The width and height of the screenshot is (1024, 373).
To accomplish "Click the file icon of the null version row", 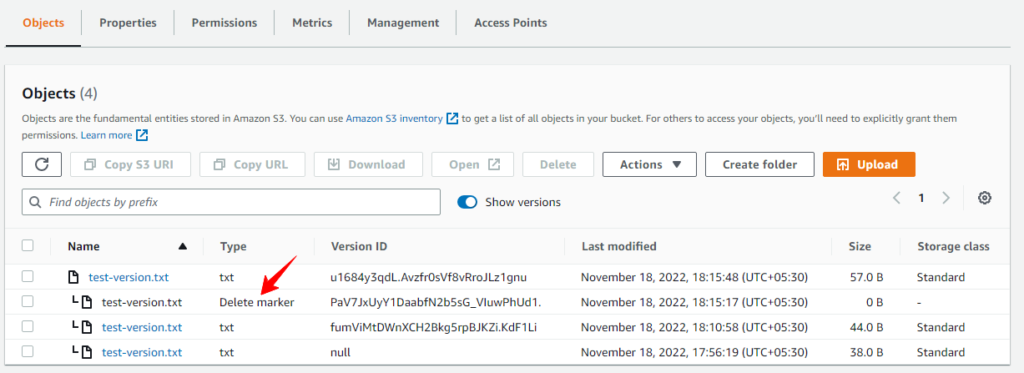I will 87,352.
